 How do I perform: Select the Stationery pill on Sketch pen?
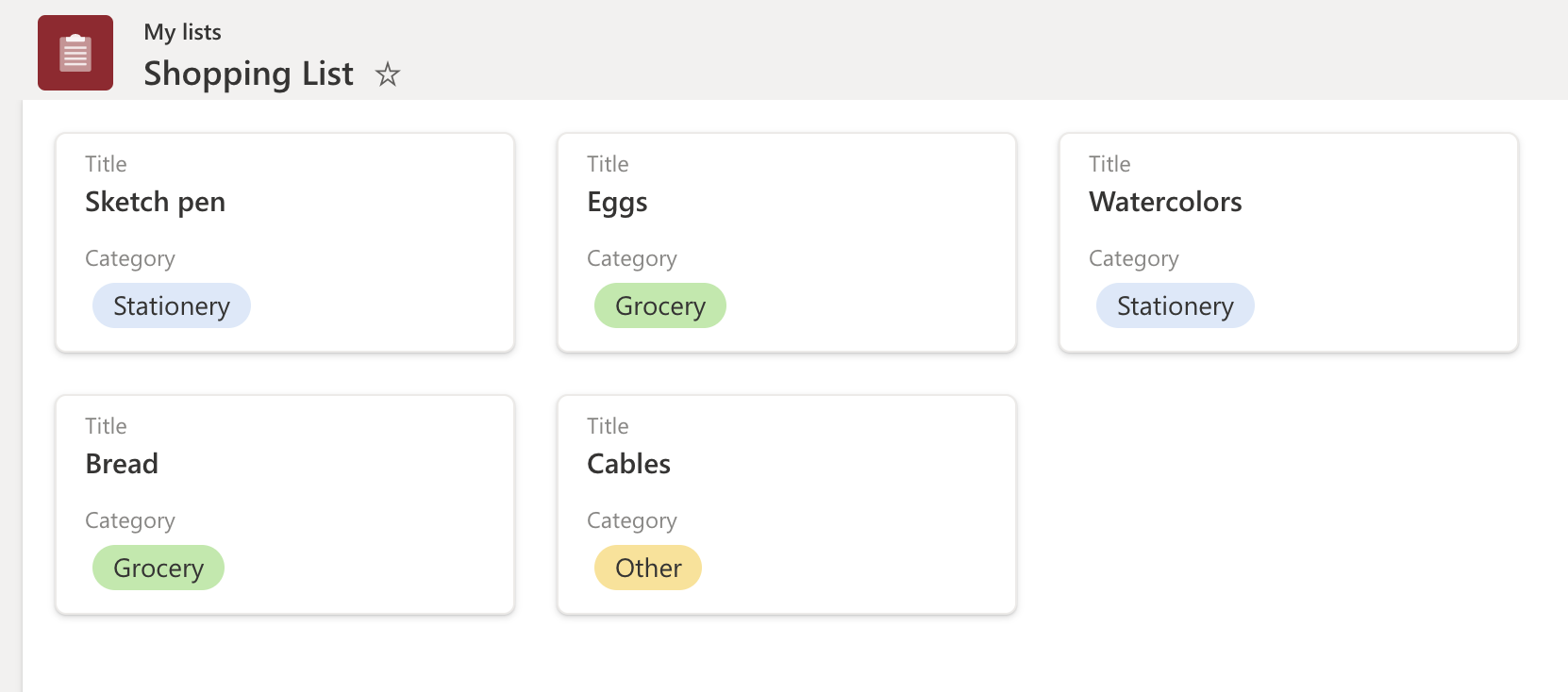pos(171,305)
